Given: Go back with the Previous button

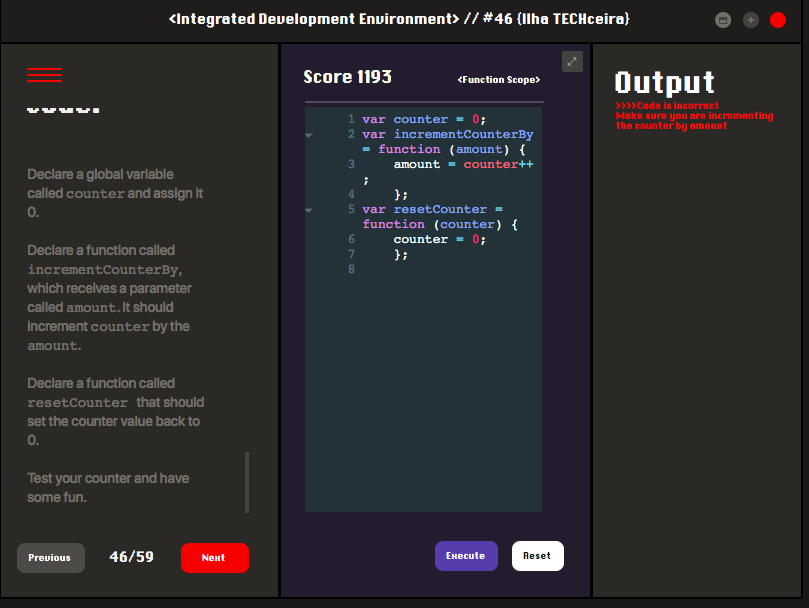Looking at the screenshot, I should click(x=51, y=557).
